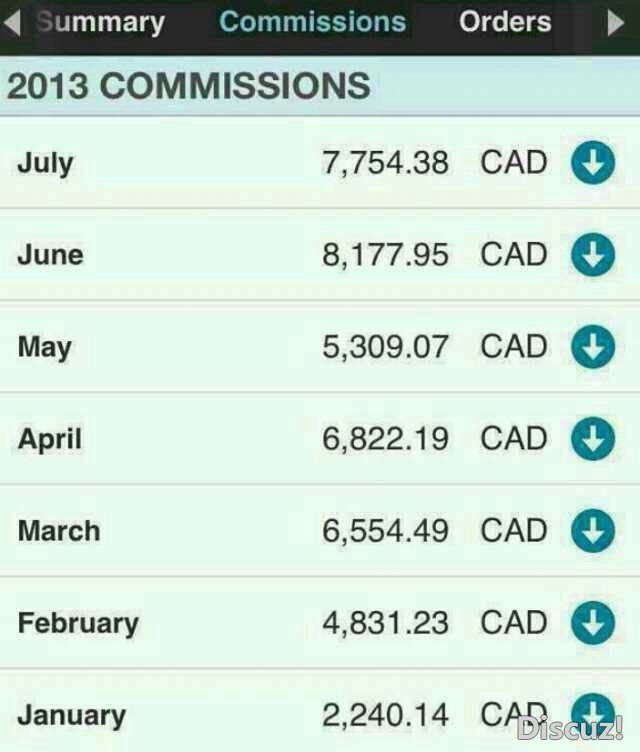Open the Orders tab

point(505,22)
